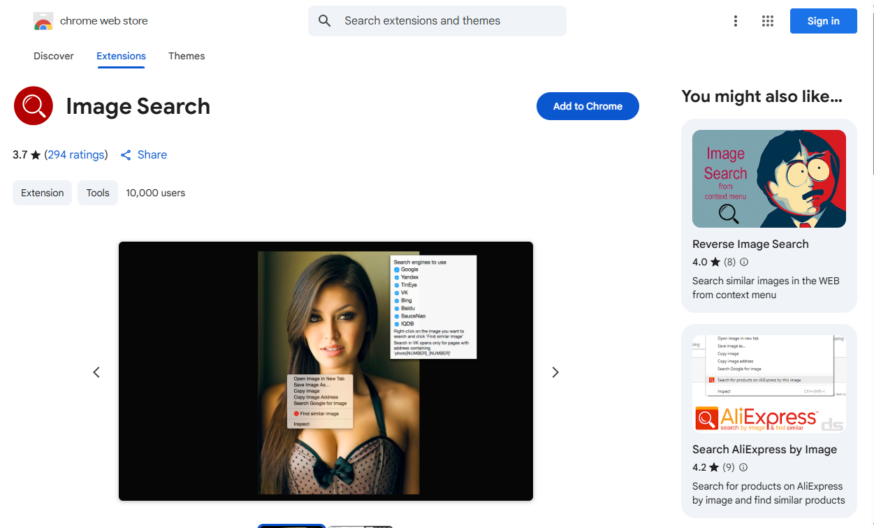
Task: Click the Sign in button
Action: point(823,21)
